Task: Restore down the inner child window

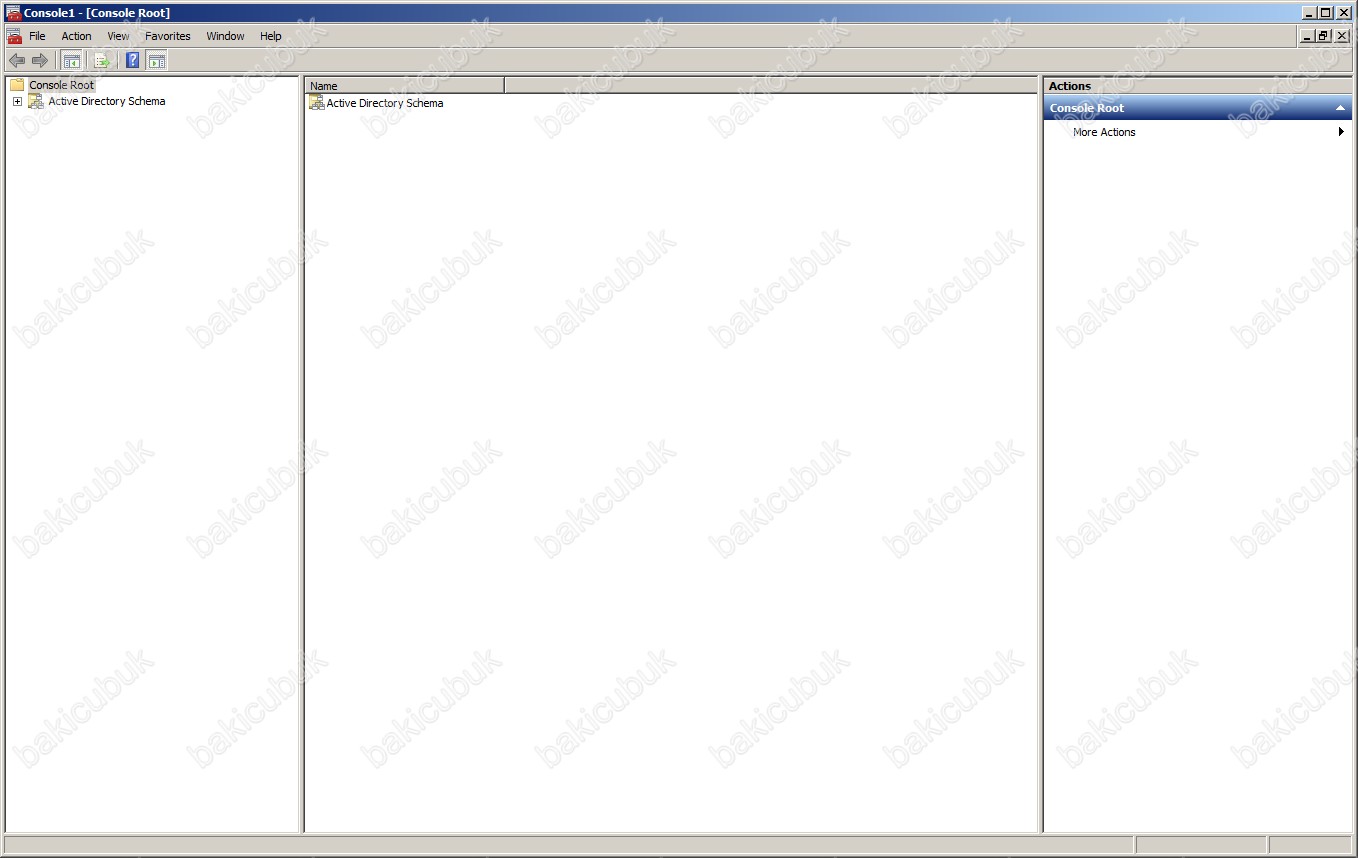Action: 1324,36
